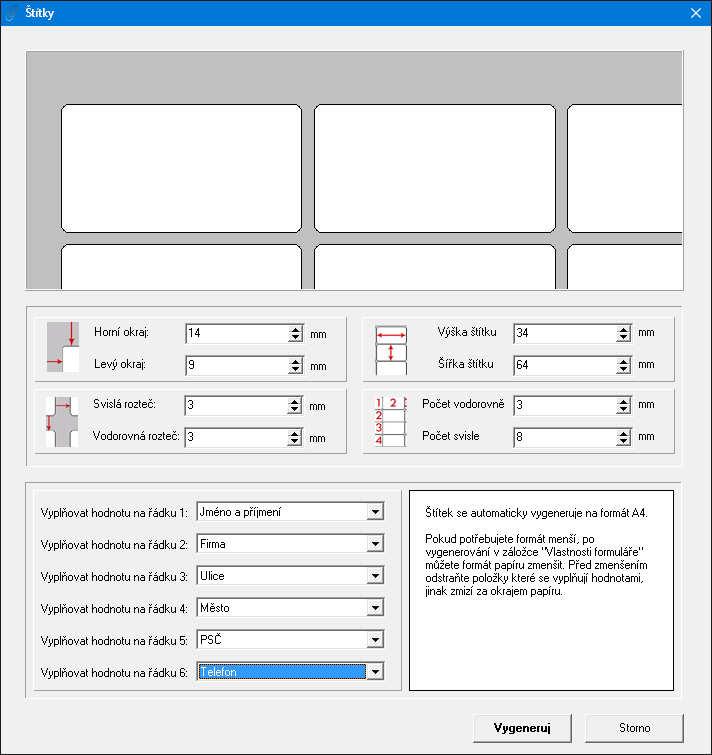Viewport: 712px width, 755px height.
Task: Click into the Šířka štítku field with 64
Action: pyautogui.click(x=566, y=365)
